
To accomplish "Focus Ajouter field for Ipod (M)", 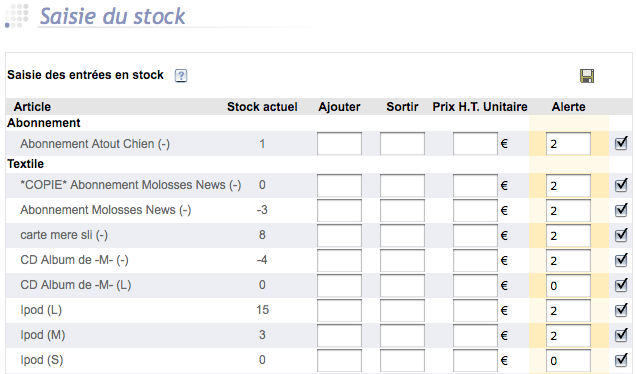I will point(339,336).
